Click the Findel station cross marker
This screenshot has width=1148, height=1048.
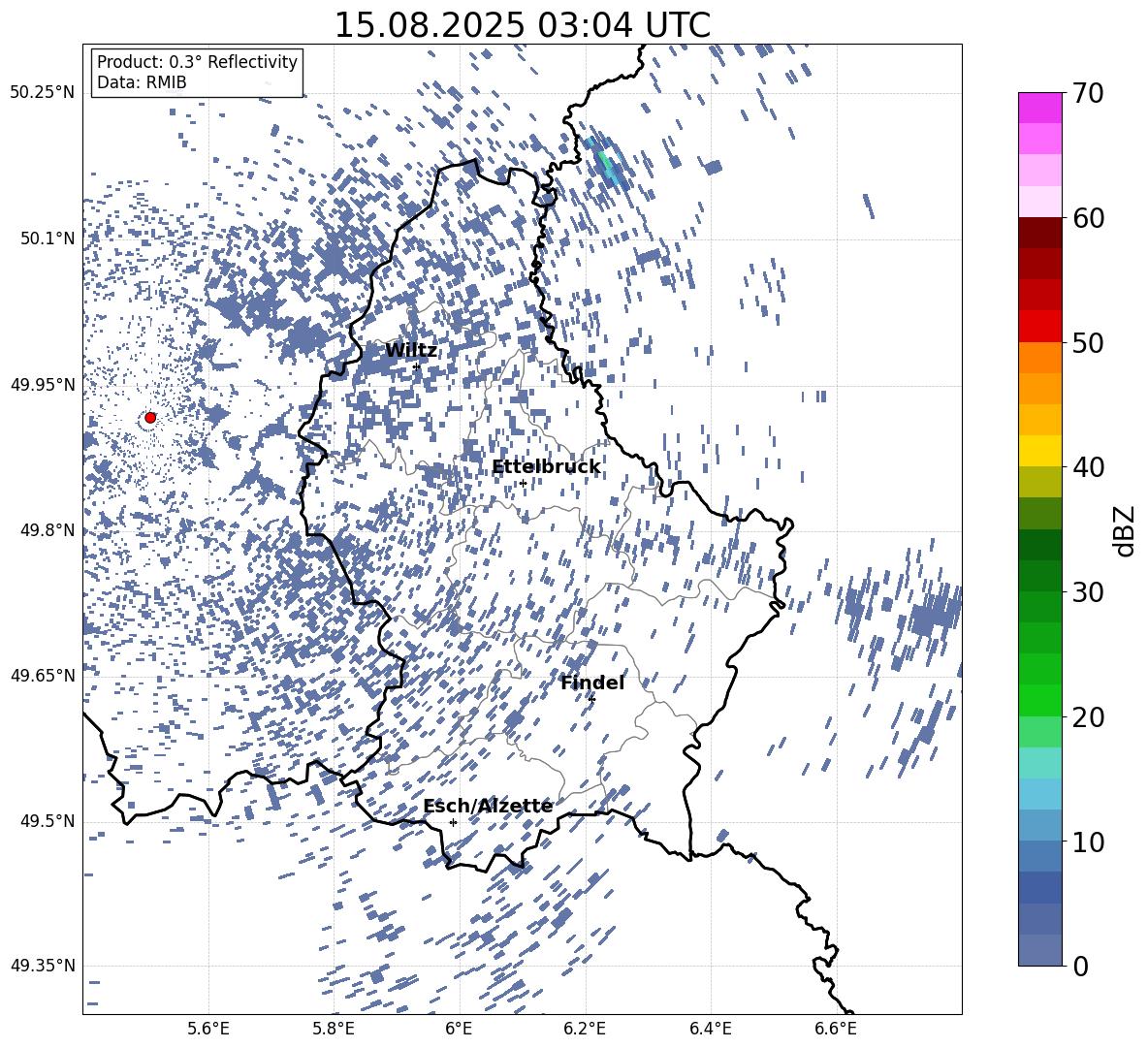[591, 699]
